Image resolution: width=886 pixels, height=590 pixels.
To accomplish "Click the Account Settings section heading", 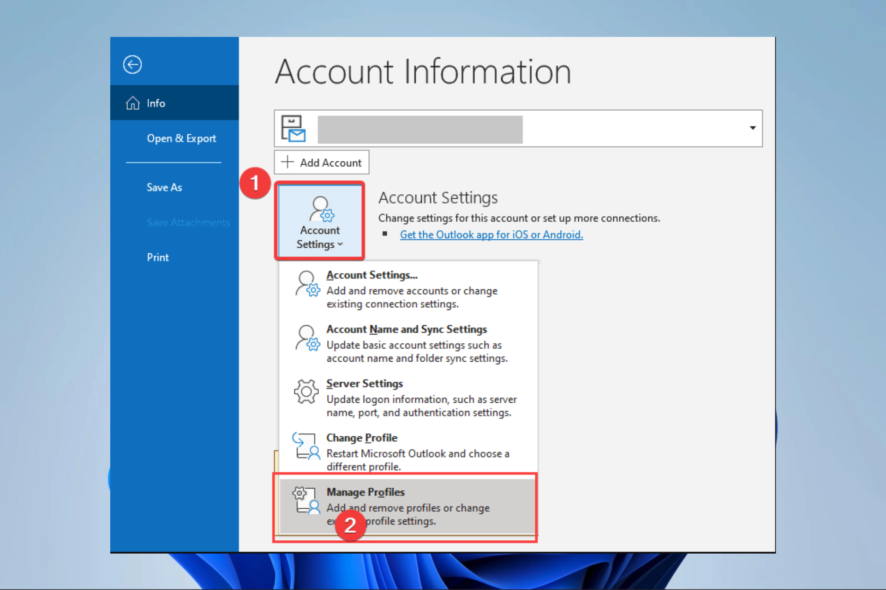I will click(438, 198).
